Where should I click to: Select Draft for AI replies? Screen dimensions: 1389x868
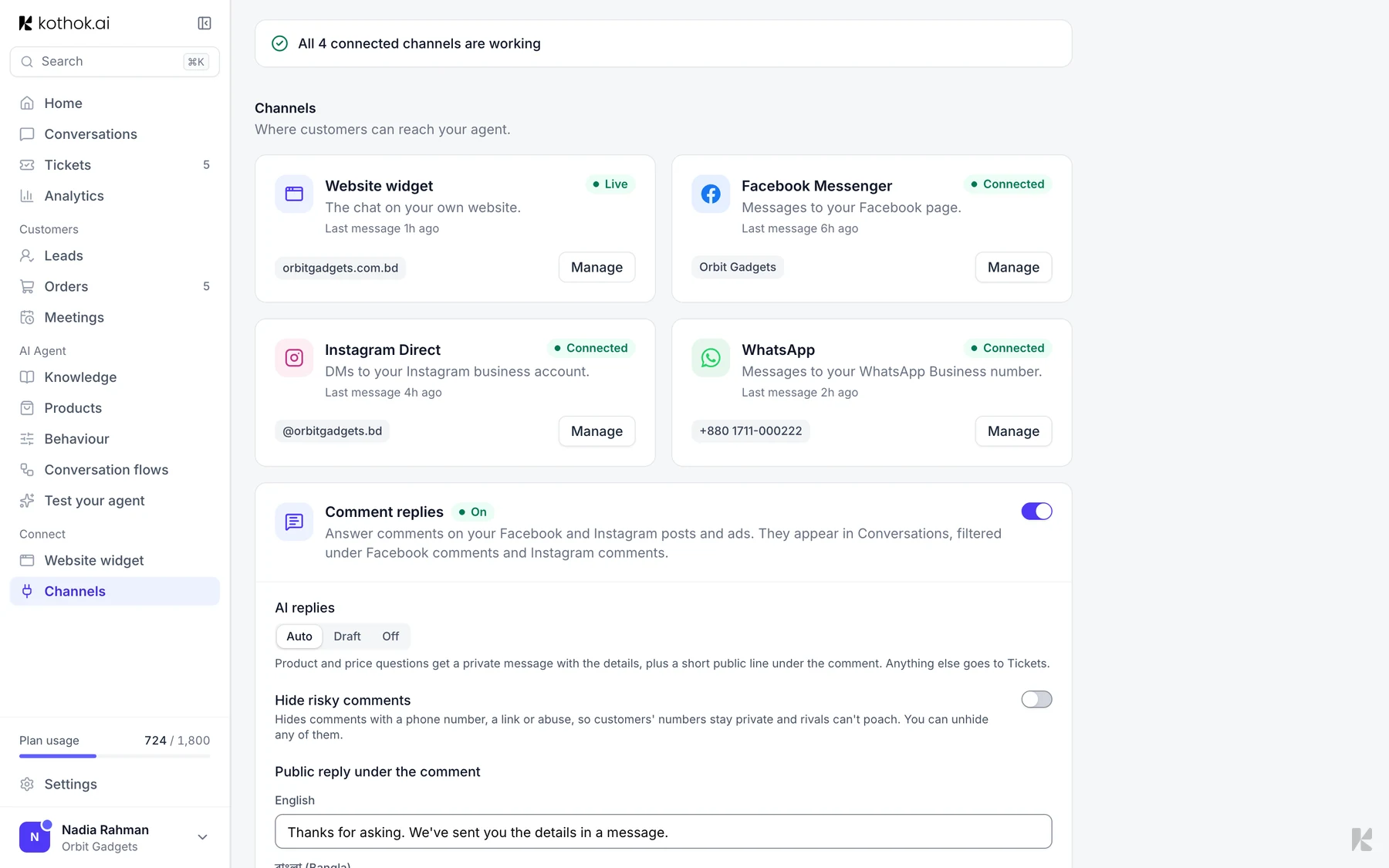click(347, 637)
